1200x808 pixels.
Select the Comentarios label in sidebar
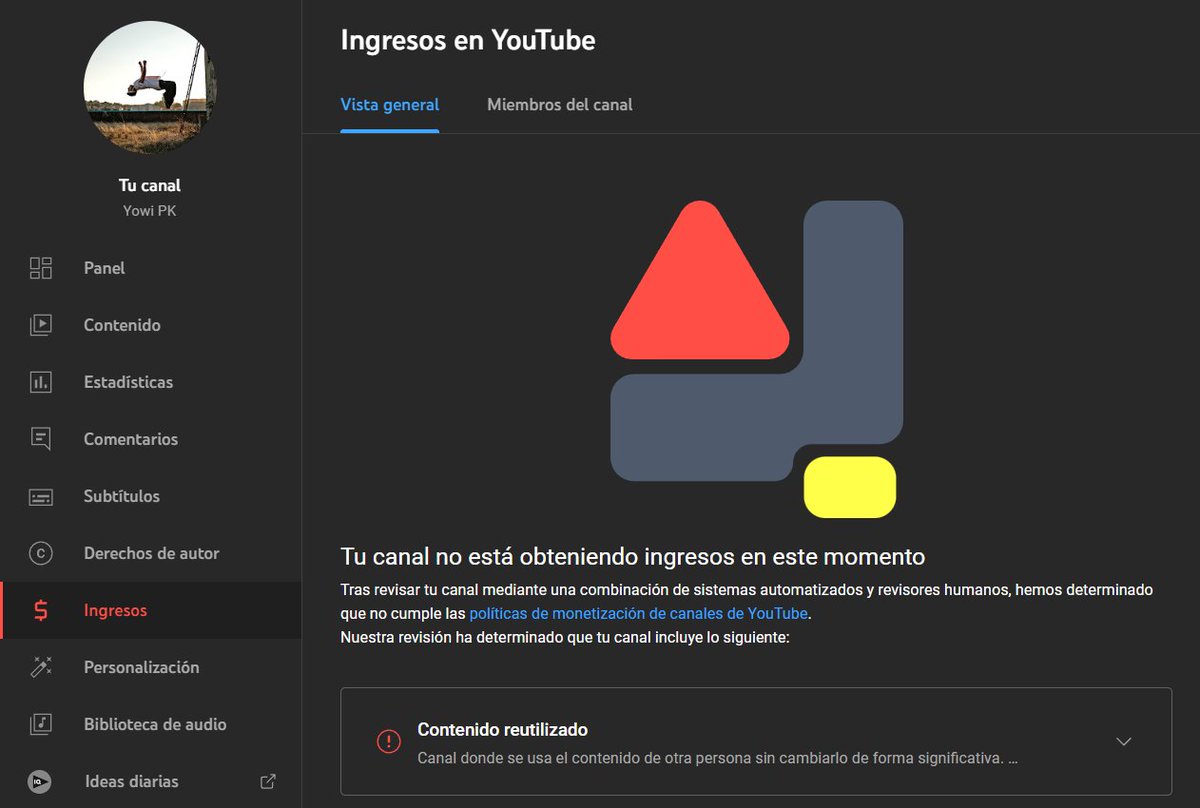pos(131,439)
